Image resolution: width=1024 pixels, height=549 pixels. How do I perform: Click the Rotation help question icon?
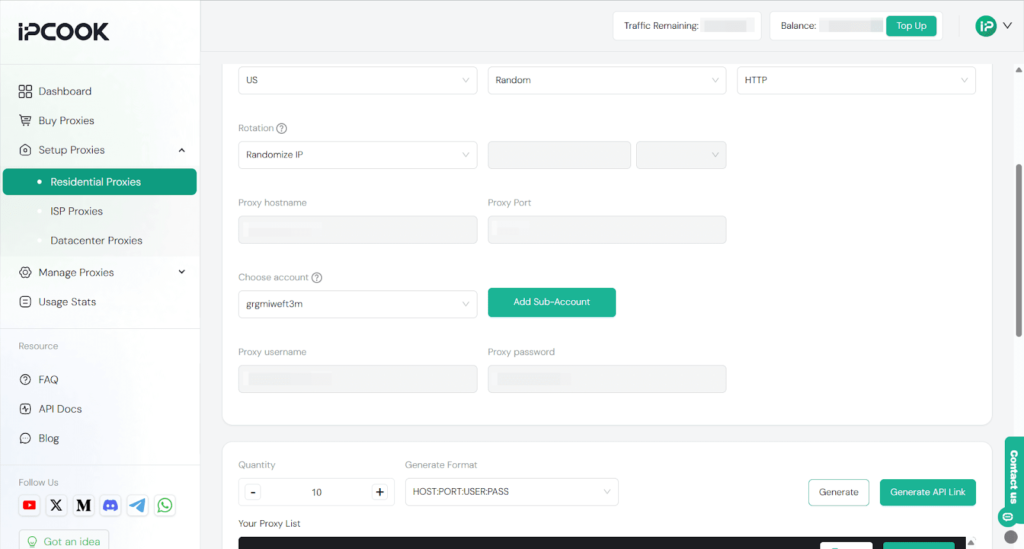pyautogui.click(x=282, y=129)
